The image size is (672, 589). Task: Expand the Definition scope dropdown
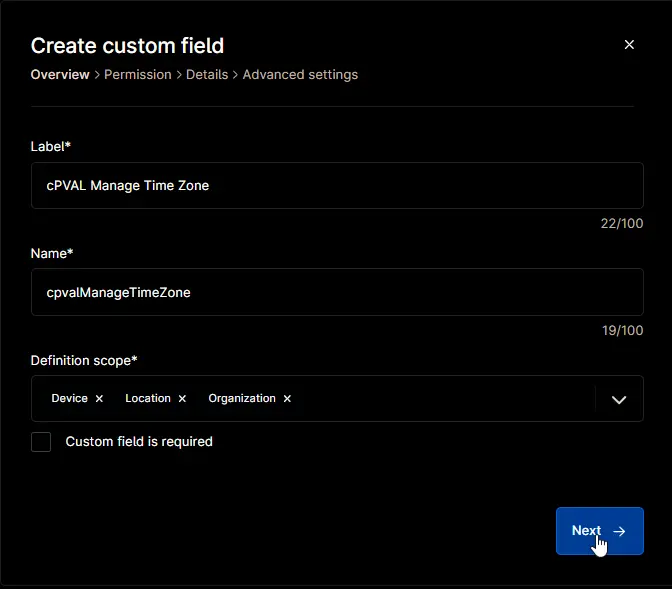click(618, 400)
